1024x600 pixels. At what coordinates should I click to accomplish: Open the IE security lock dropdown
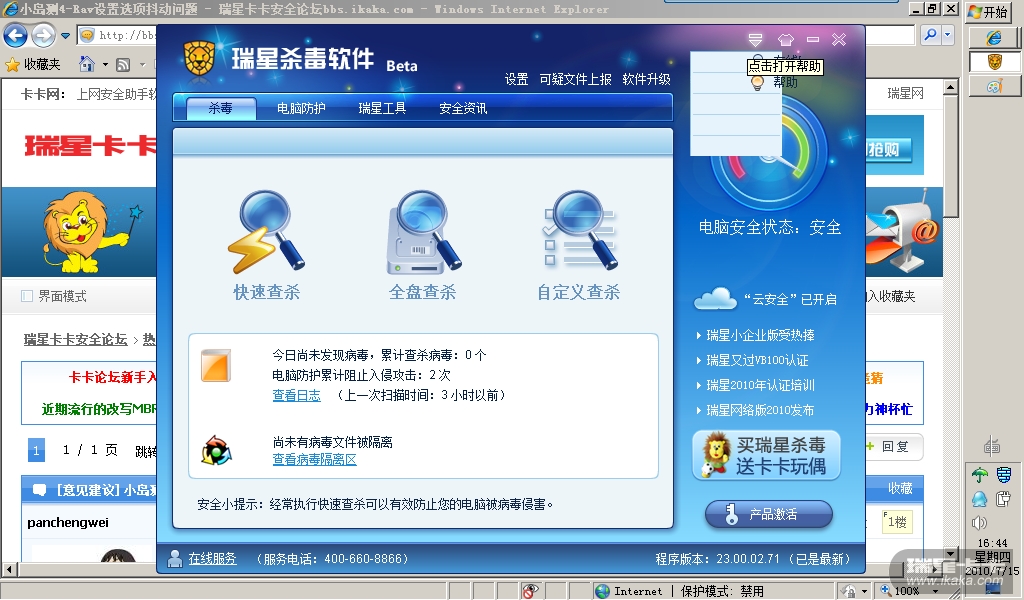865,591
